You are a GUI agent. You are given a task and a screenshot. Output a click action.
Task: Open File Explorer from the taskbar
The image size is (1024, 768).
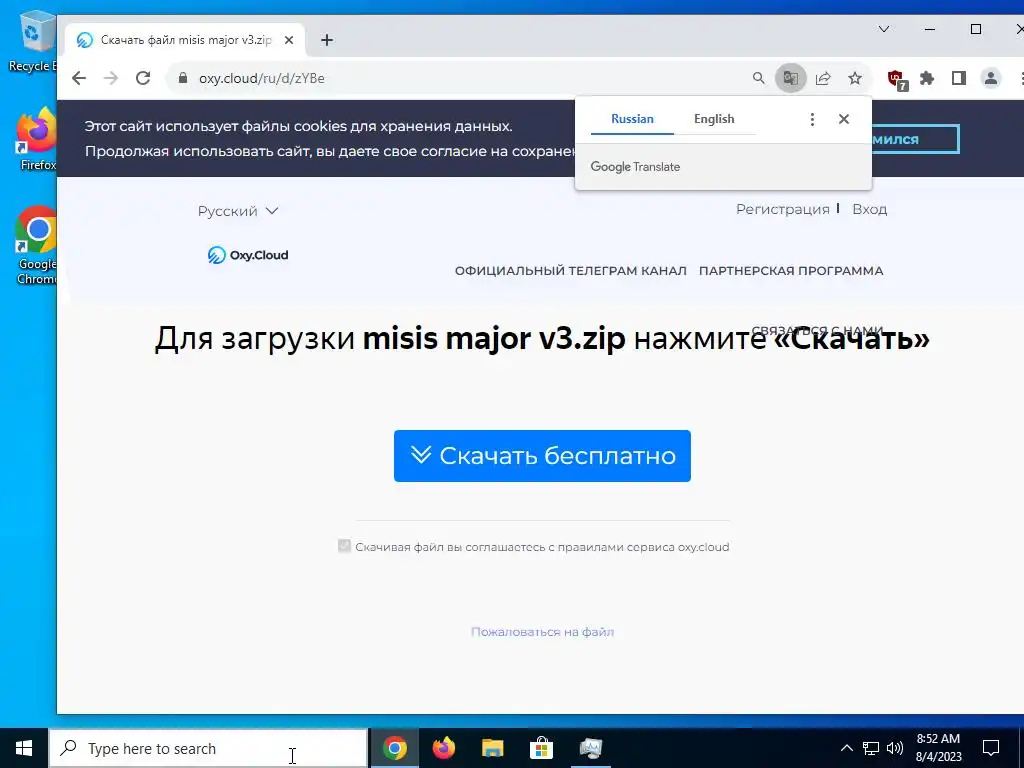click(493, 748)
